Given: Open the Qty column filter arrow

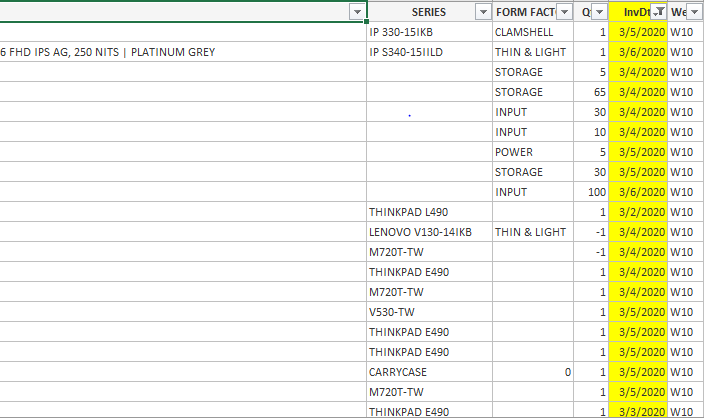Looking at the screenshot, I should [599, 12].
